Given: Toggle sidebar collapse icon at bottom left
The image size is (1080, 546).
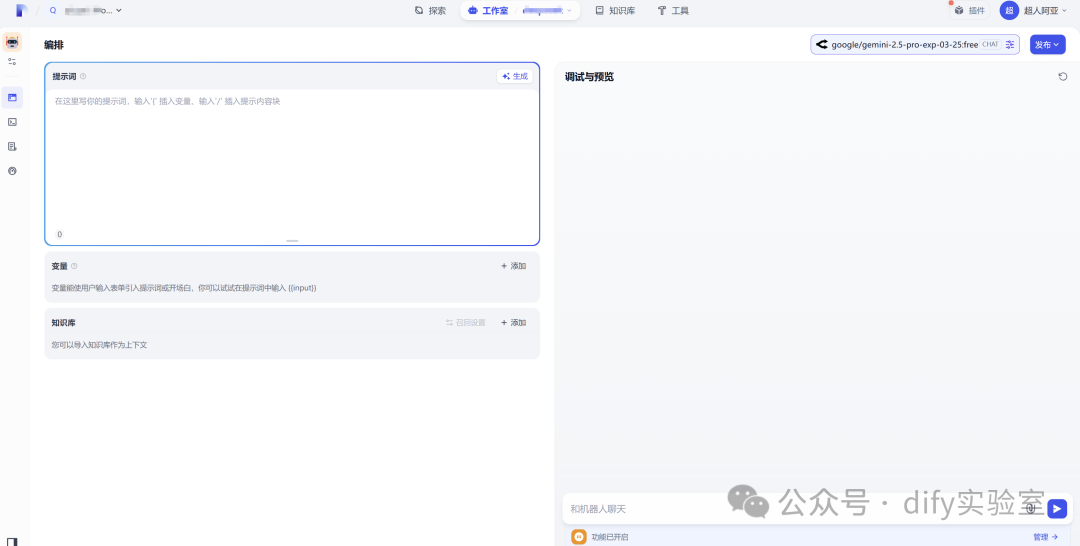Looking at the screenshot, I should coord(12,542).
